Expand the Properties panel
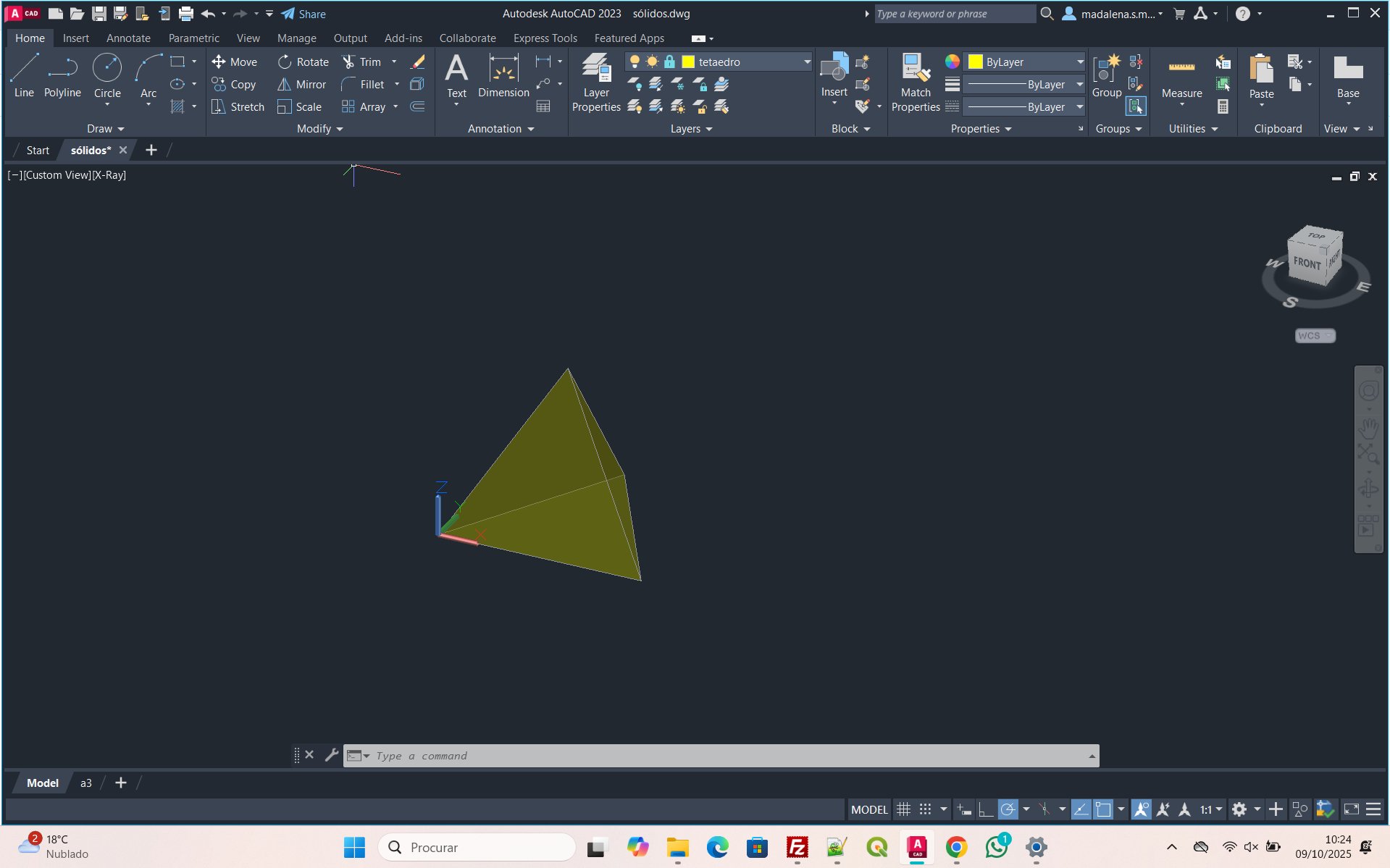 981,129
